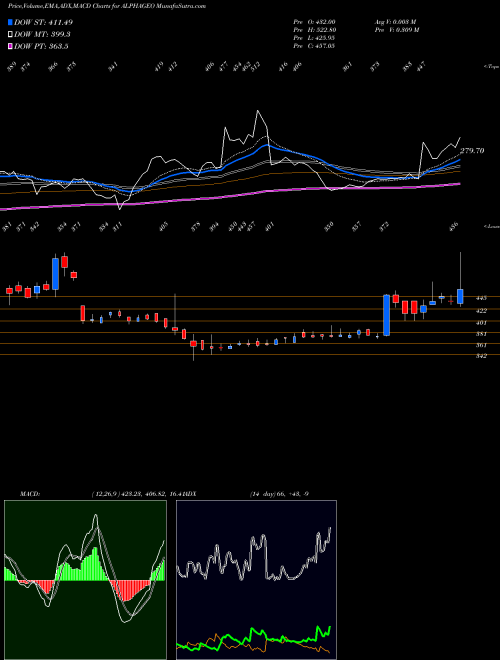This screenshot has width=500, height=660.
Task: Click the ADX '(14 day) 66, +43, -9' text
Action: point(279,494)
